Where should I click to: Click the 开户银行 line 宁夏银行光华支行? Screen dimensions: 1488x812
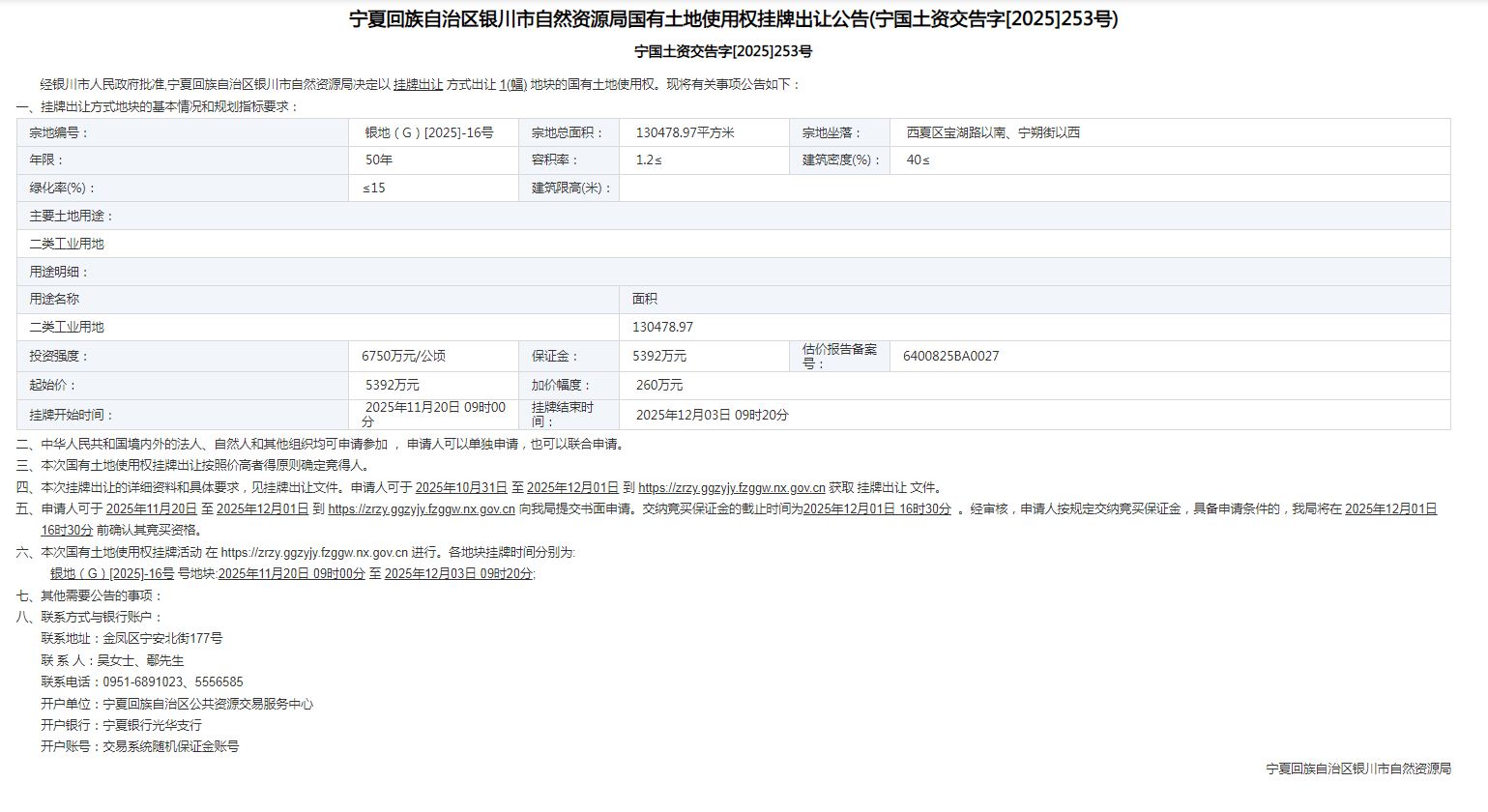[x=153, y=726]
